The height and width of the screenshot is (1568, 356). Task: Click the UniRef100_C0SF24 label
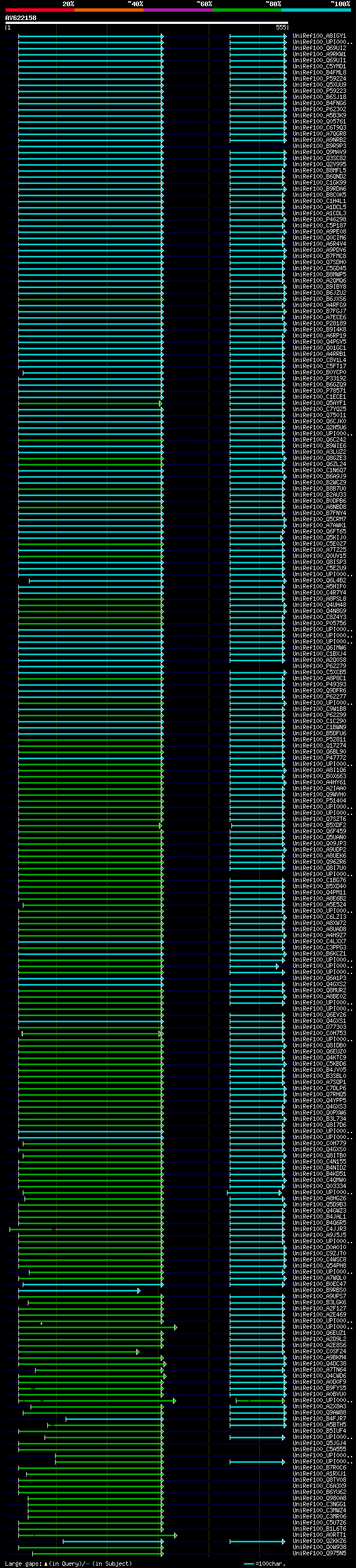tap(319, 1351)
